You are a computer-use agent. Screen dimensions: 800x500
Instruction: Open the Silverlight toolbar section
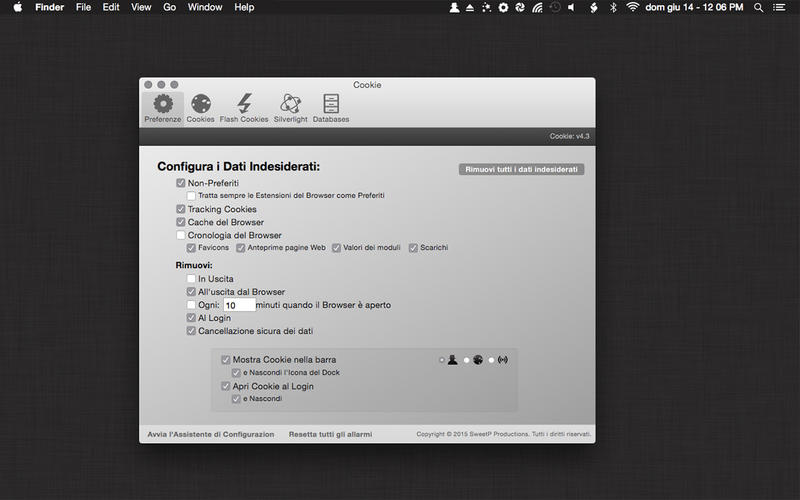290,108
